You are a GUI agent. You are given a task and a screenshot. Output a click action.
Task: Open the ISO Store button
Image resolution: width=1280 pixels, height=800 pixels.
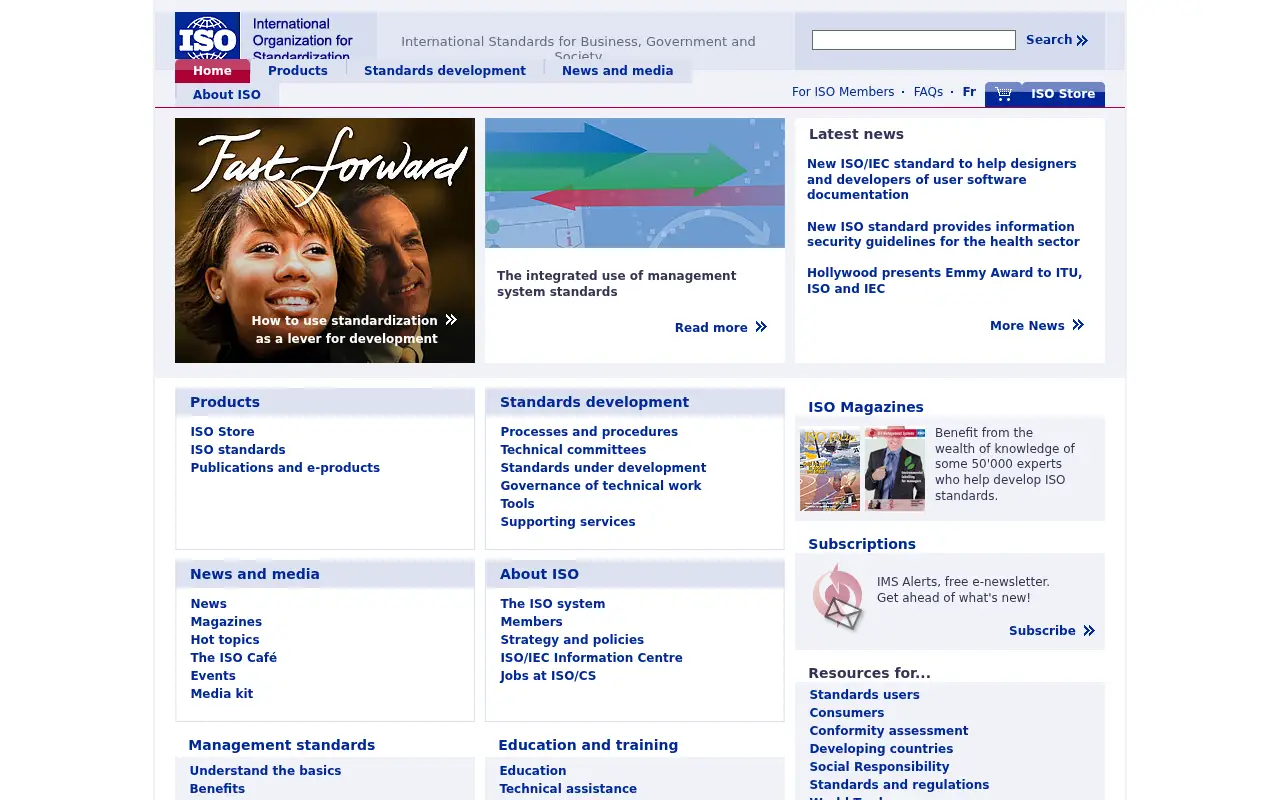click(1063, 94)
